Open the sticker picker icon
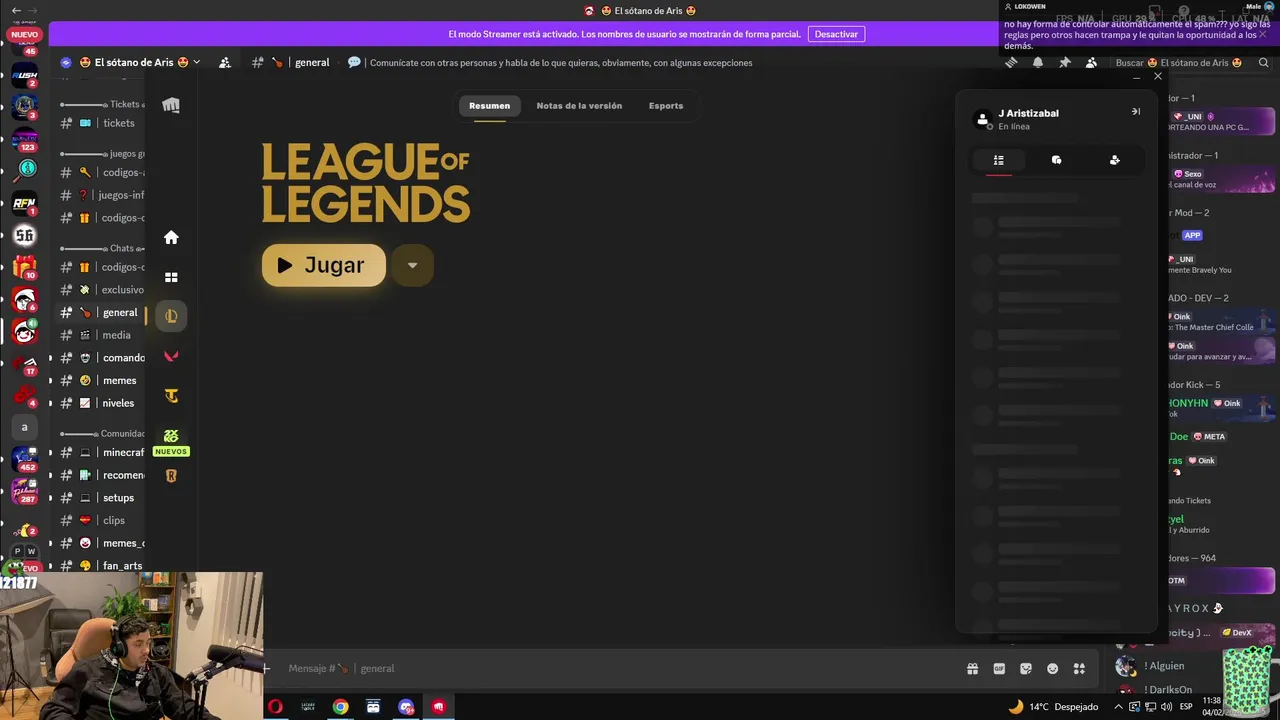The height and width of the screenshot is (720, 1280). [1026, 669]
